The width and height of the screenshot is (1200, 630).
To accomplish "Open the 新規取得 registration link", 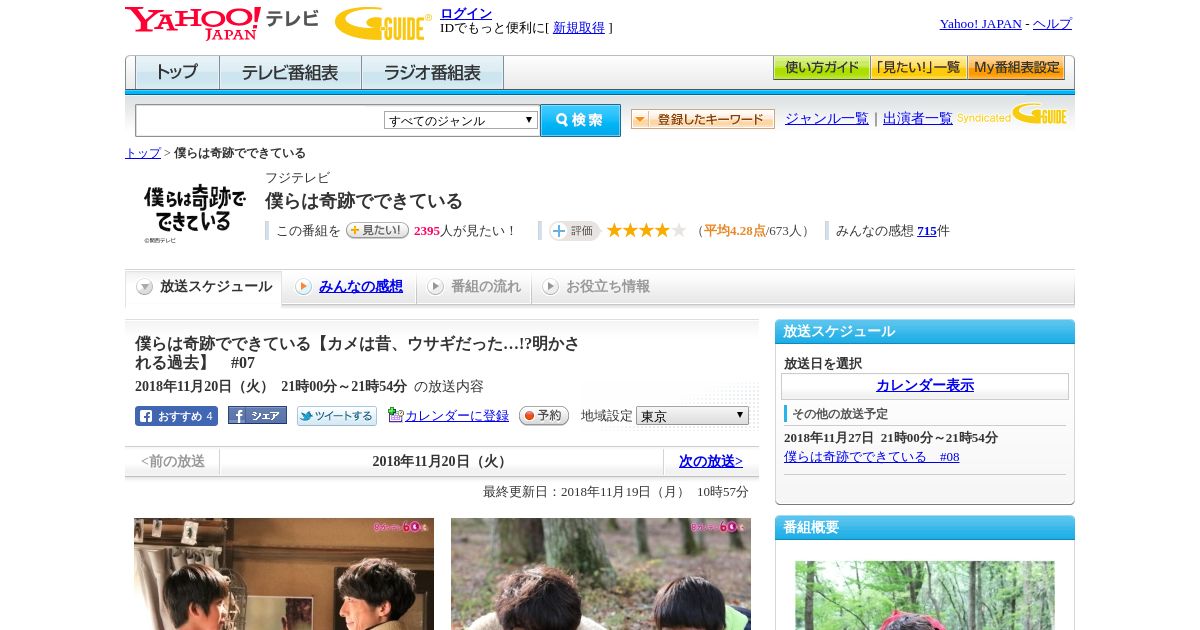I will click(579, 28).
